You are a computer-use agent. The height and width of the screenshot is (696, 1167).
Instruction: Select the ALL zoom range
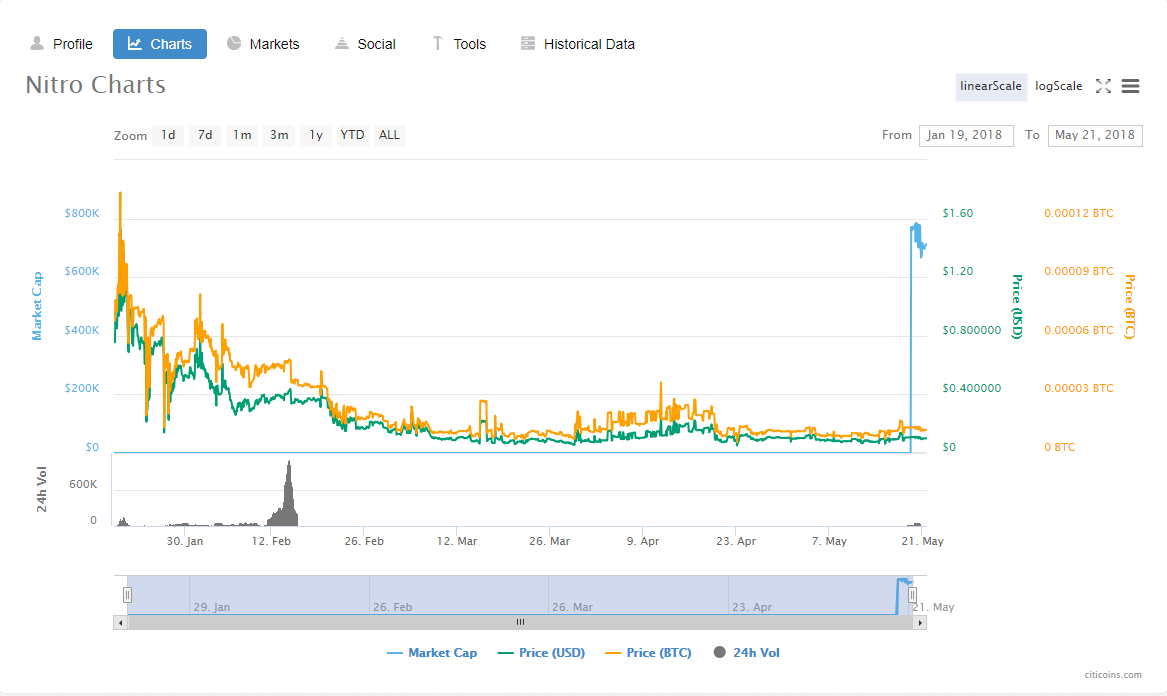389,135
